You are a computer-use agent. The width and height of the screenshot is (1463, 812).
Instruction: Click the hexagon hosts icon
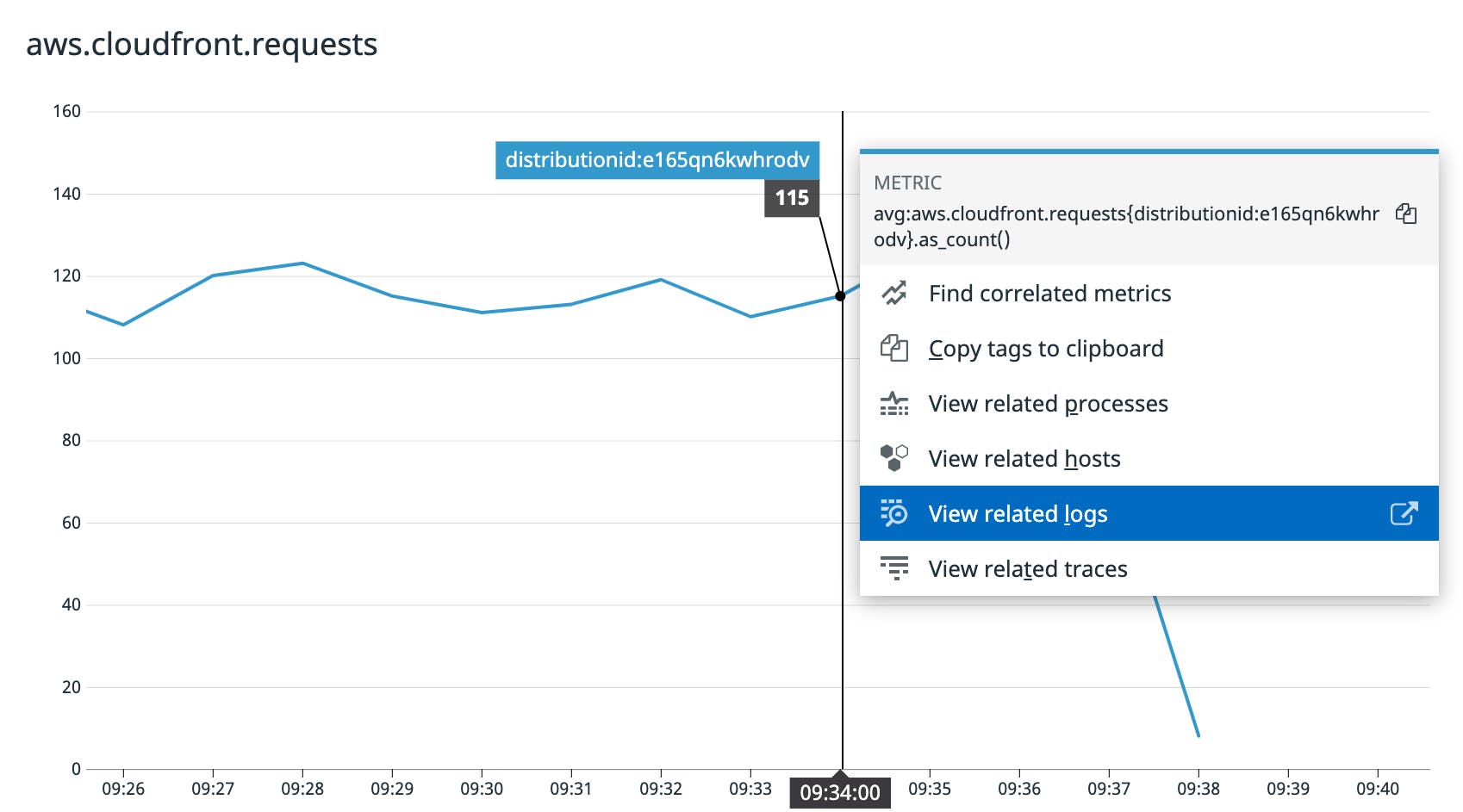894,457
